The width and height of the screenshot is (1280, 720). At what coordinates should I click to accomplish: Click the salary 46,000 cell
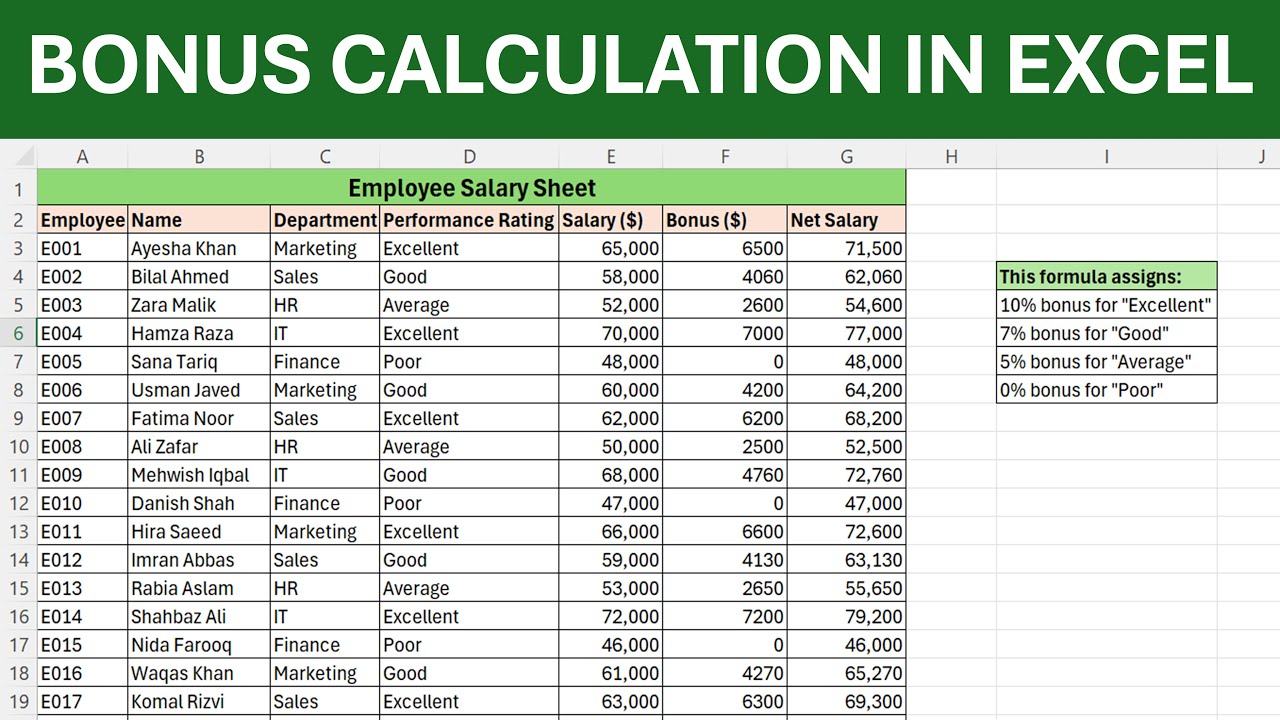coord(611,645)
